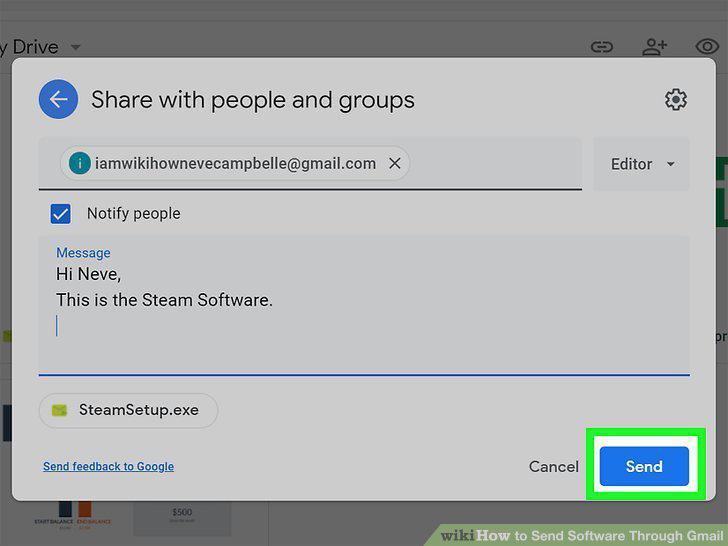Expand the My Drive dropdown arrow

coord(76,47)
